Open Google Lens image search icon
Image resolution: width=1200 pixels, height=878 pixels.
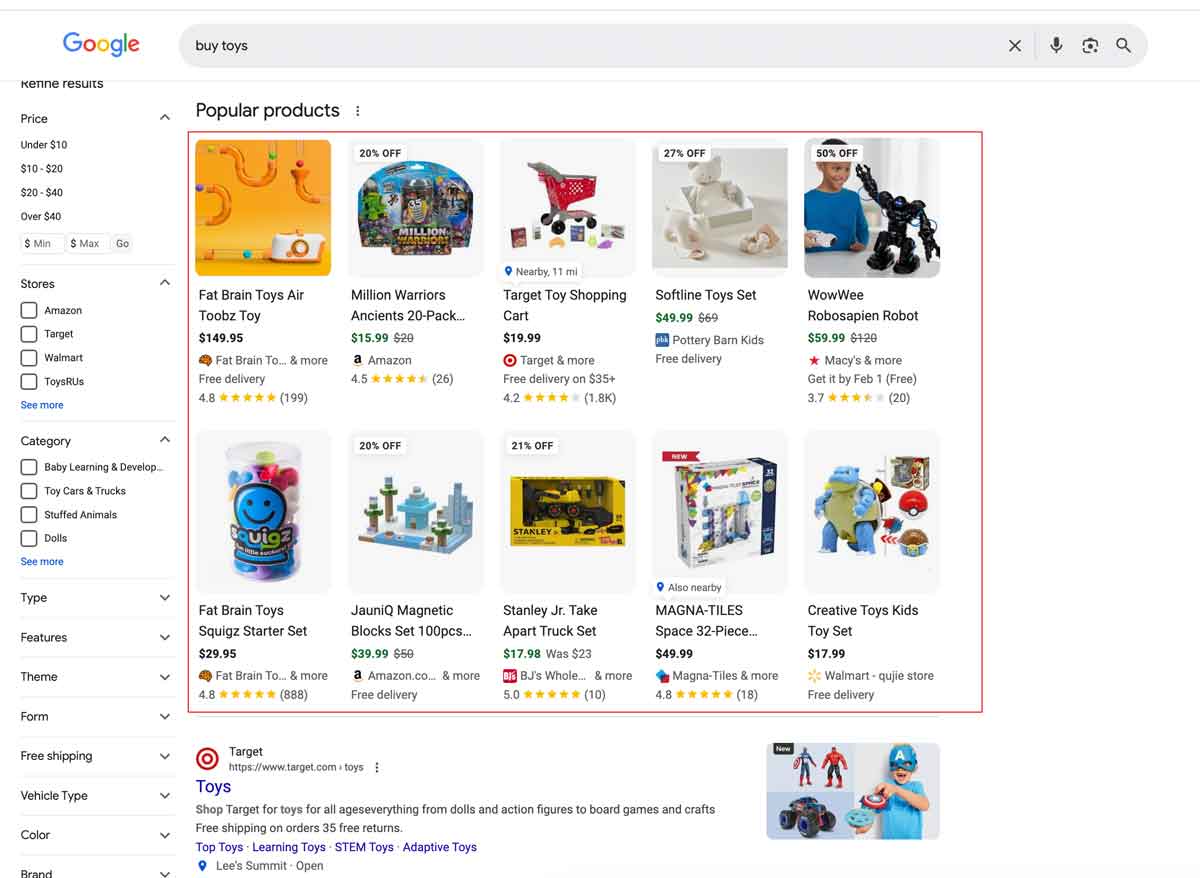point(1090,46)
